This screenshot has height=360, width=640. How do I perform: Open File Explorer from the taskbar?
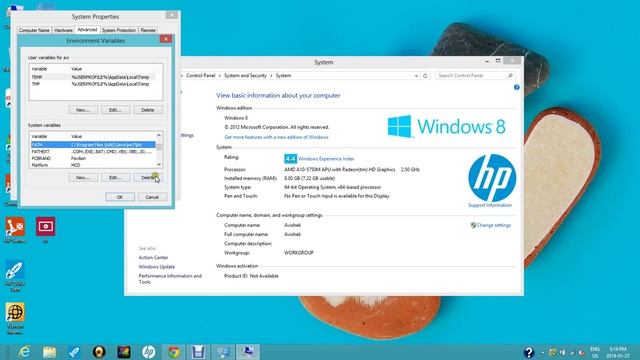point(49,351)
